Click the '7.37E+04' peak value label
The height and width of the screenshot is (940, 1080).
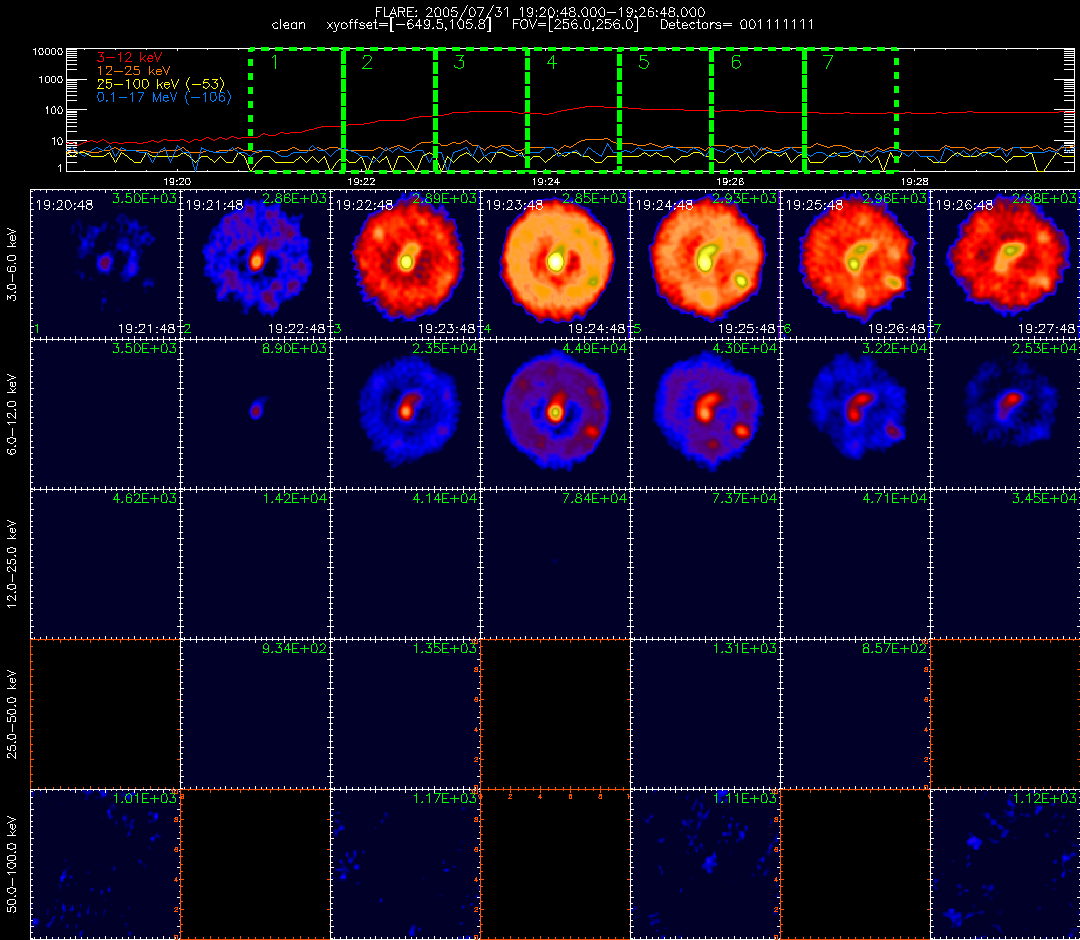[745, 499]
